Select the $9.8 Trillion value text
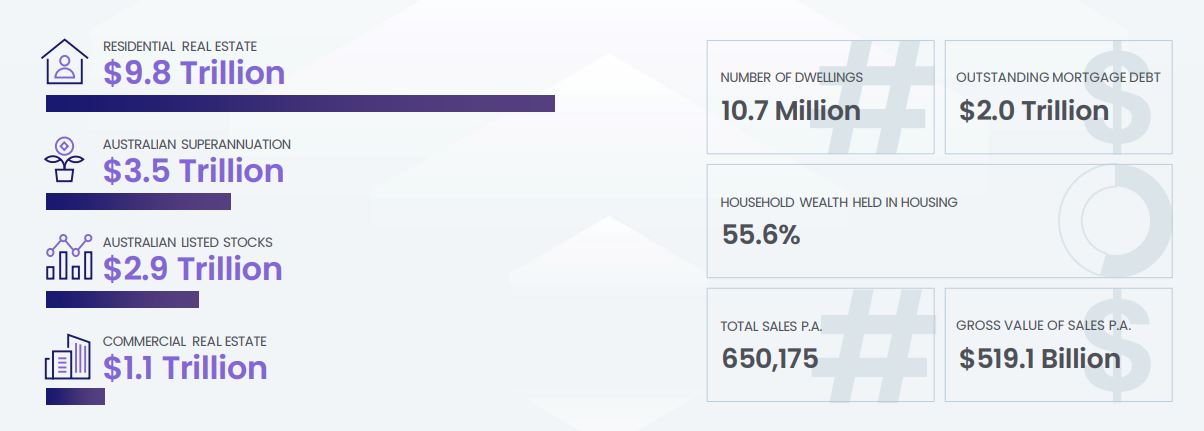 194,72
